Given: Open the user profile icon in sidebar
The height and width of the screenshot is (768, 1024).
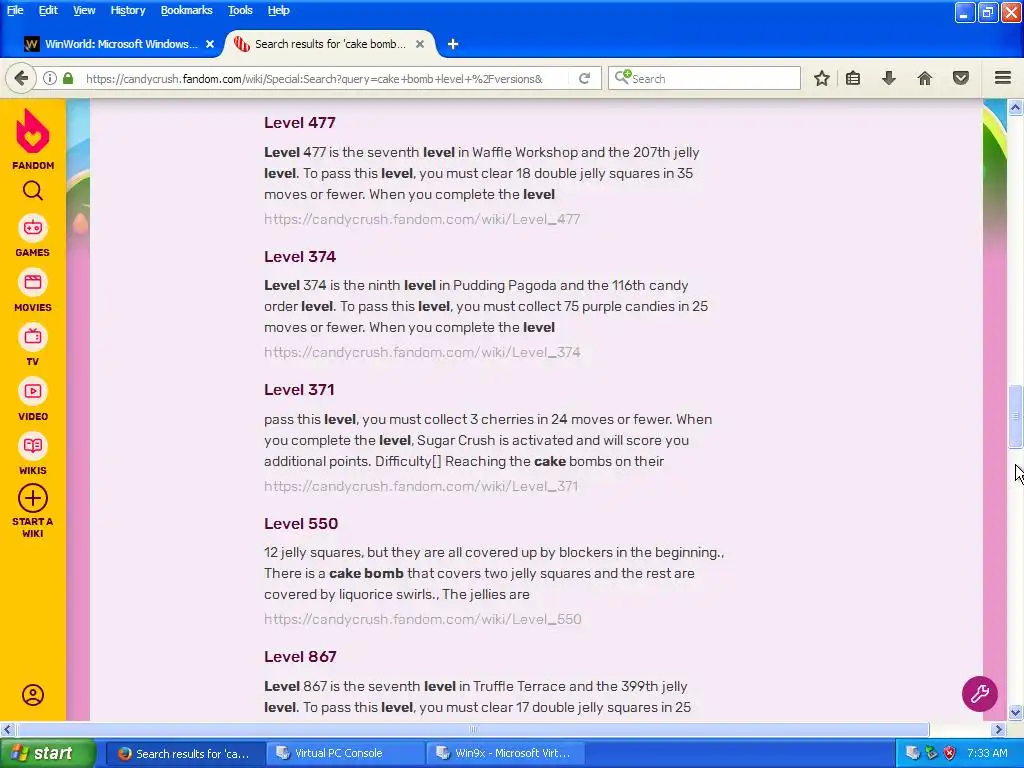Looking at the screenshot, I should [x=33, y=695].
